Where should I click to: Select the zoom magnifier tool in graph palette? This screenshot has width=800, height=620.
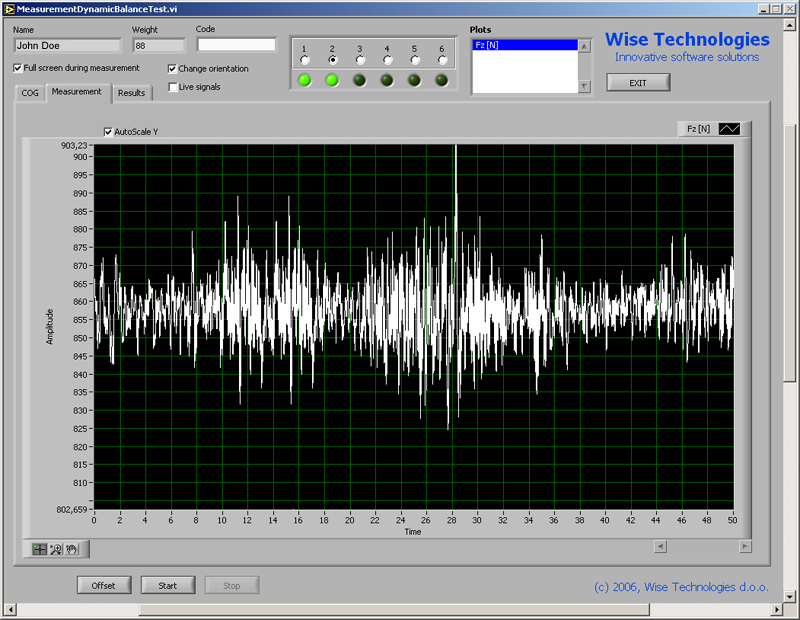[x=56, y=549]
